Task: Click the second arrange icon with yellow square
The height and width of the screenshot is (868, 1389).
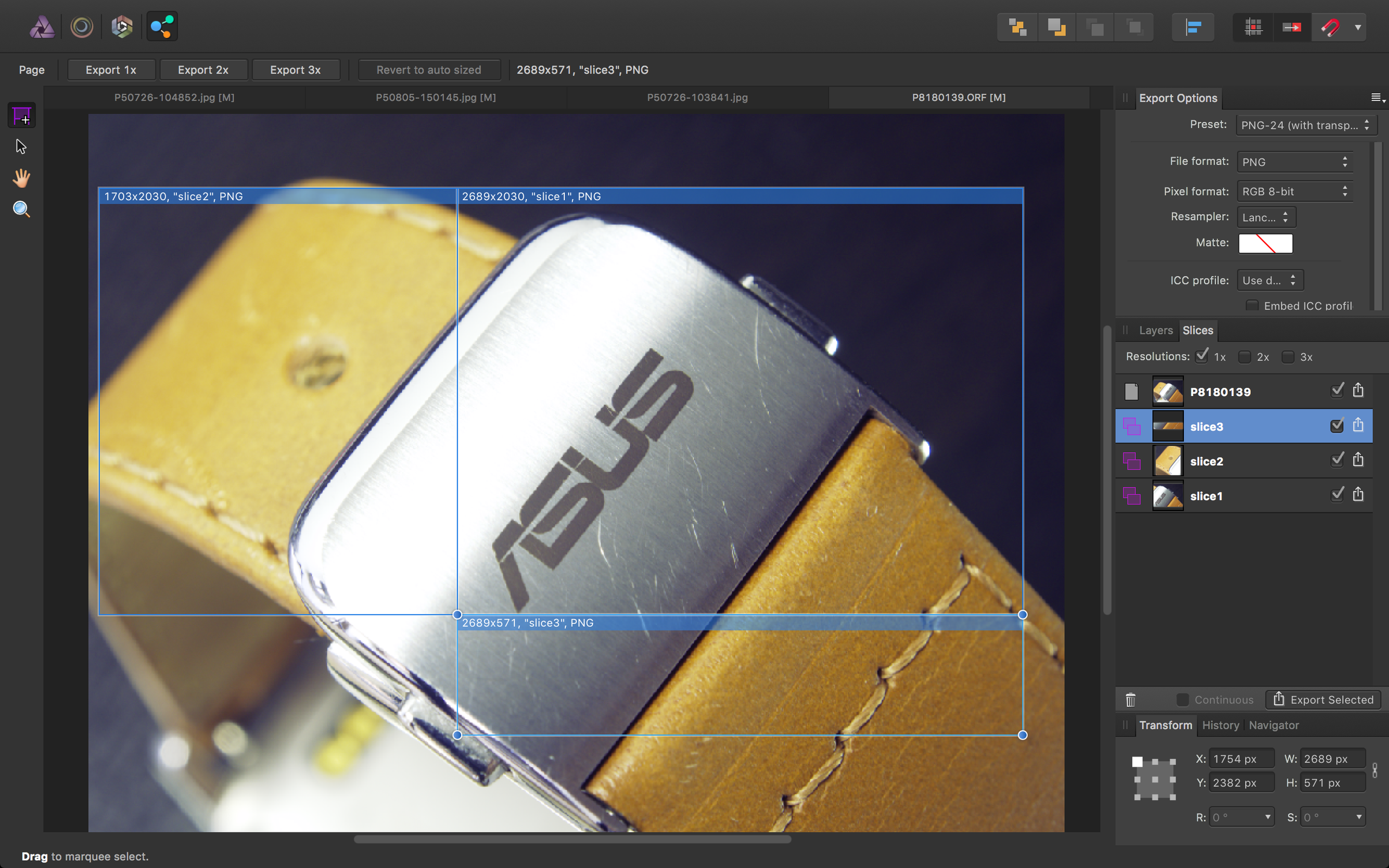Action: pos(1056,27)
